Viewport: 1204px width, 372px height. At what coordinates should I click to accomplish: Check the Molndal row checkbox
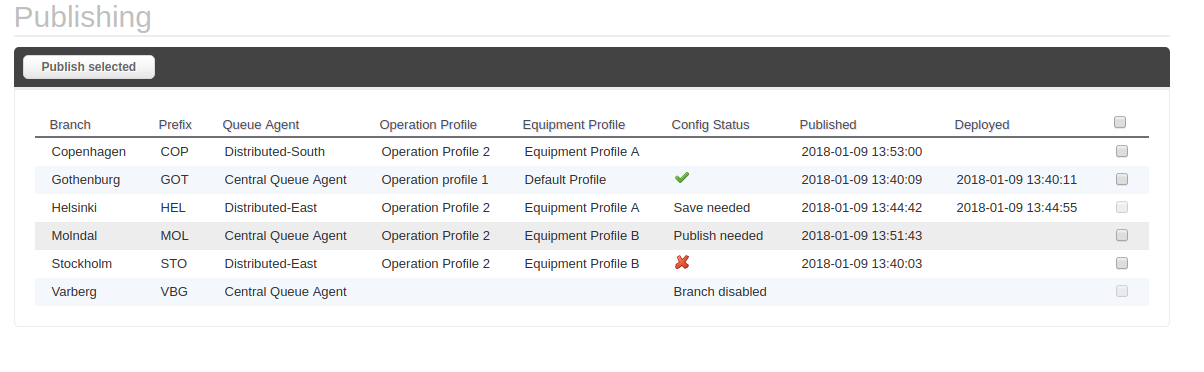point(1122,235)
